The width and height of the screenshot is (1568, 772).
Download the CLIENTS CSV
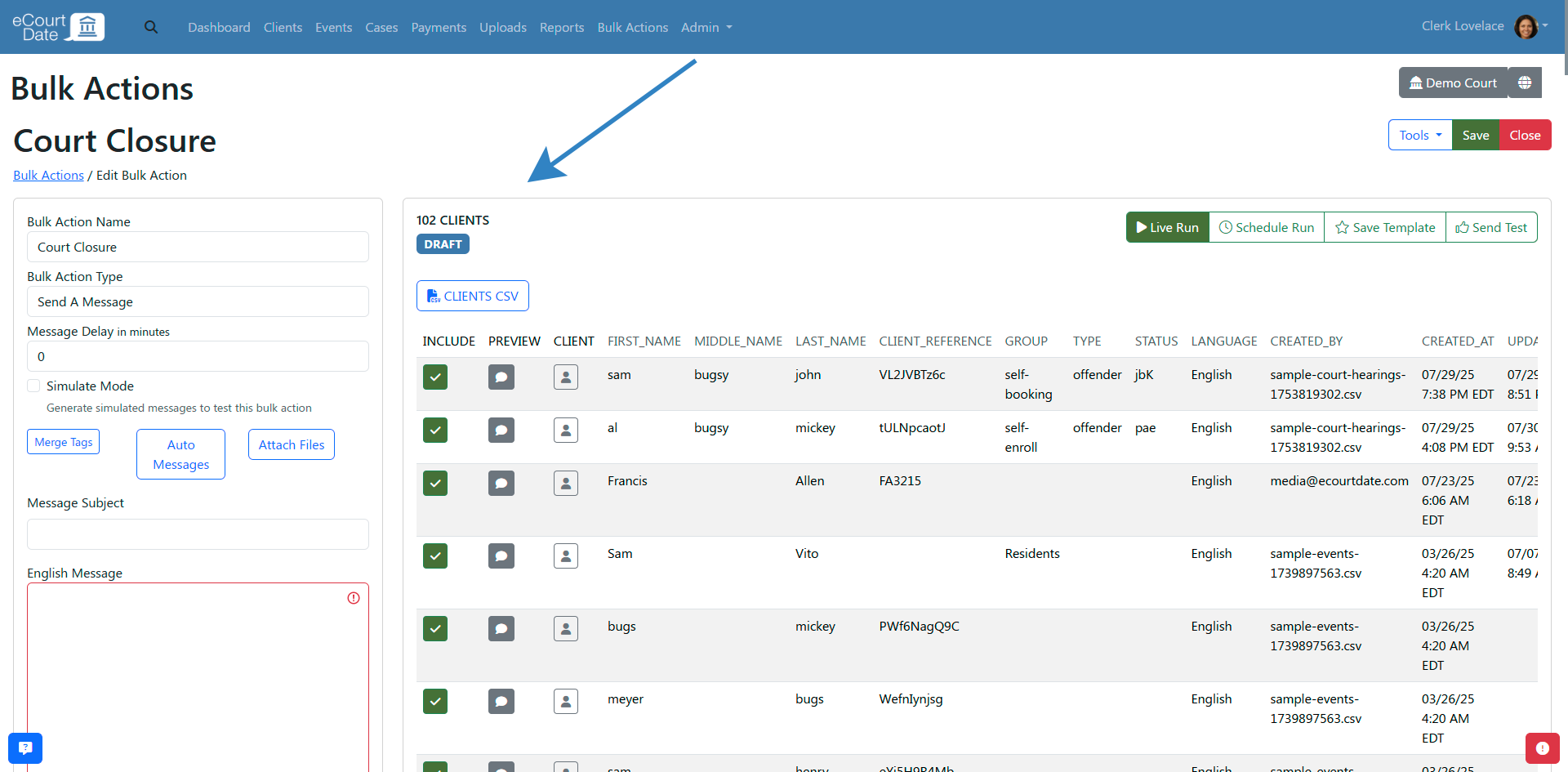[473, 296]
